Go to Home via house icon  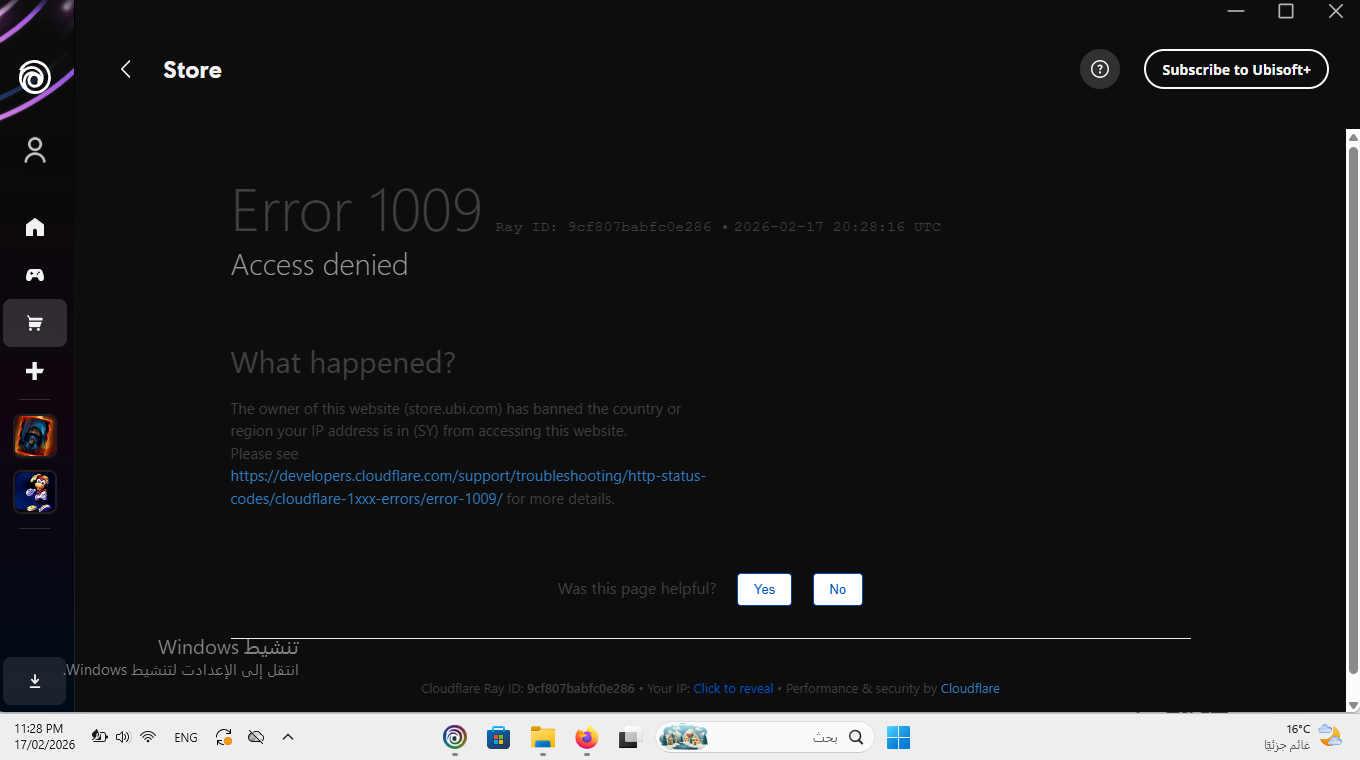pyautogui.click(x=35, y=227)
